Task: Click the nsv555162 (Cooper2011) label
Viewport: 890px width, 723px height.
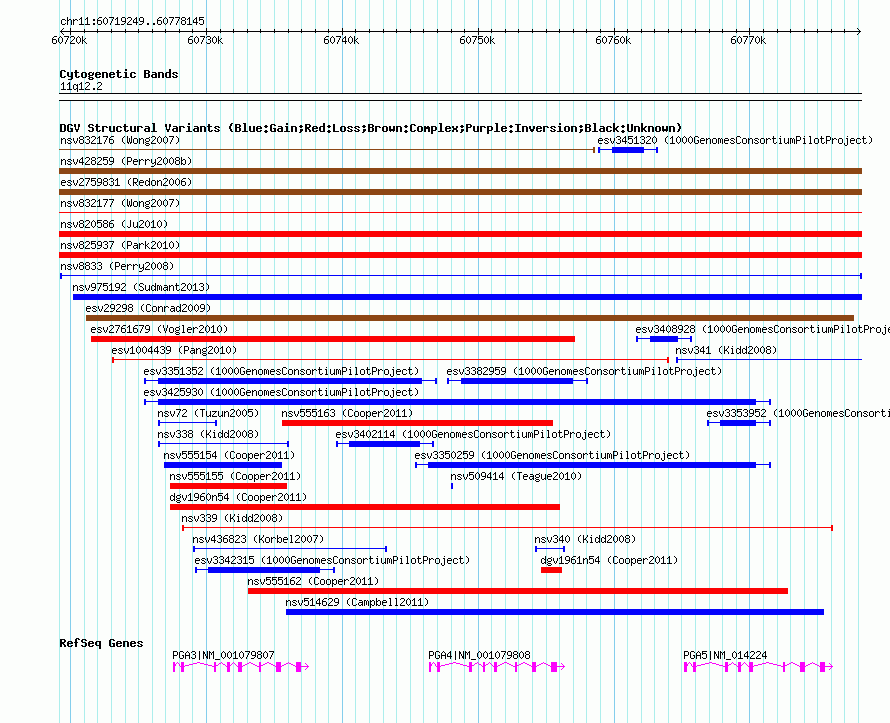Action: pos(313,581)
